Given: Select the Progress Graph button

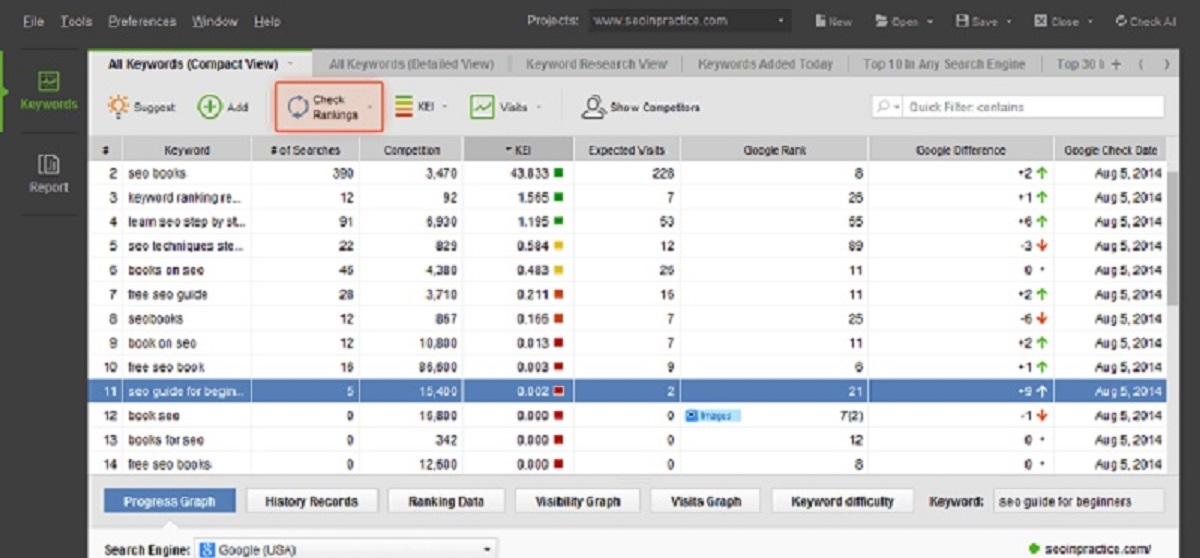Looking at the screenshot, I should [170, 501].
